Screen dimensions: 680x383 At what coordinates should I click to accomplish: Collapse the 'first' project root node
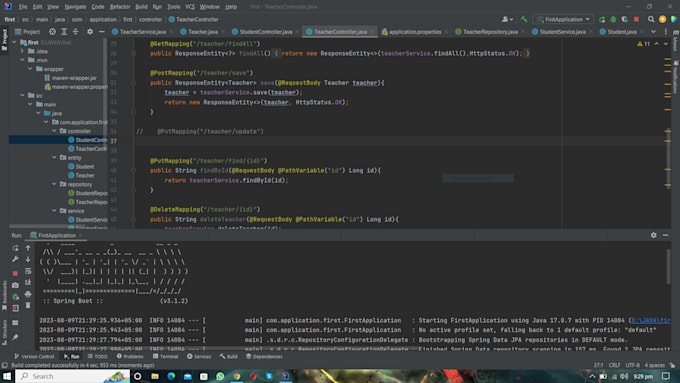point(14,43)
